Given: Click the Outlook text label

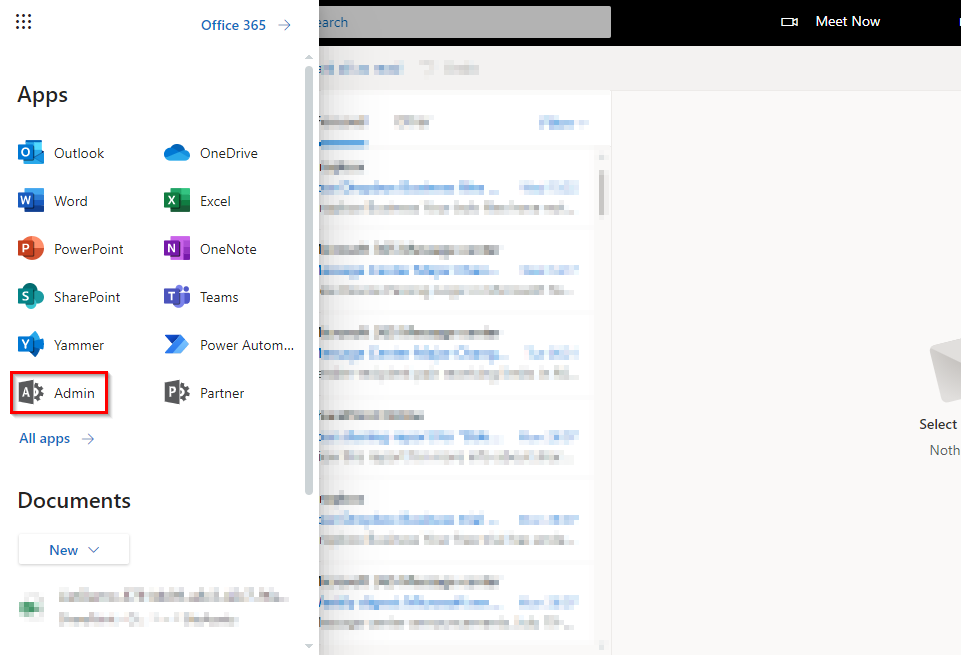Looking at the screenshot, I should point(79,153).
